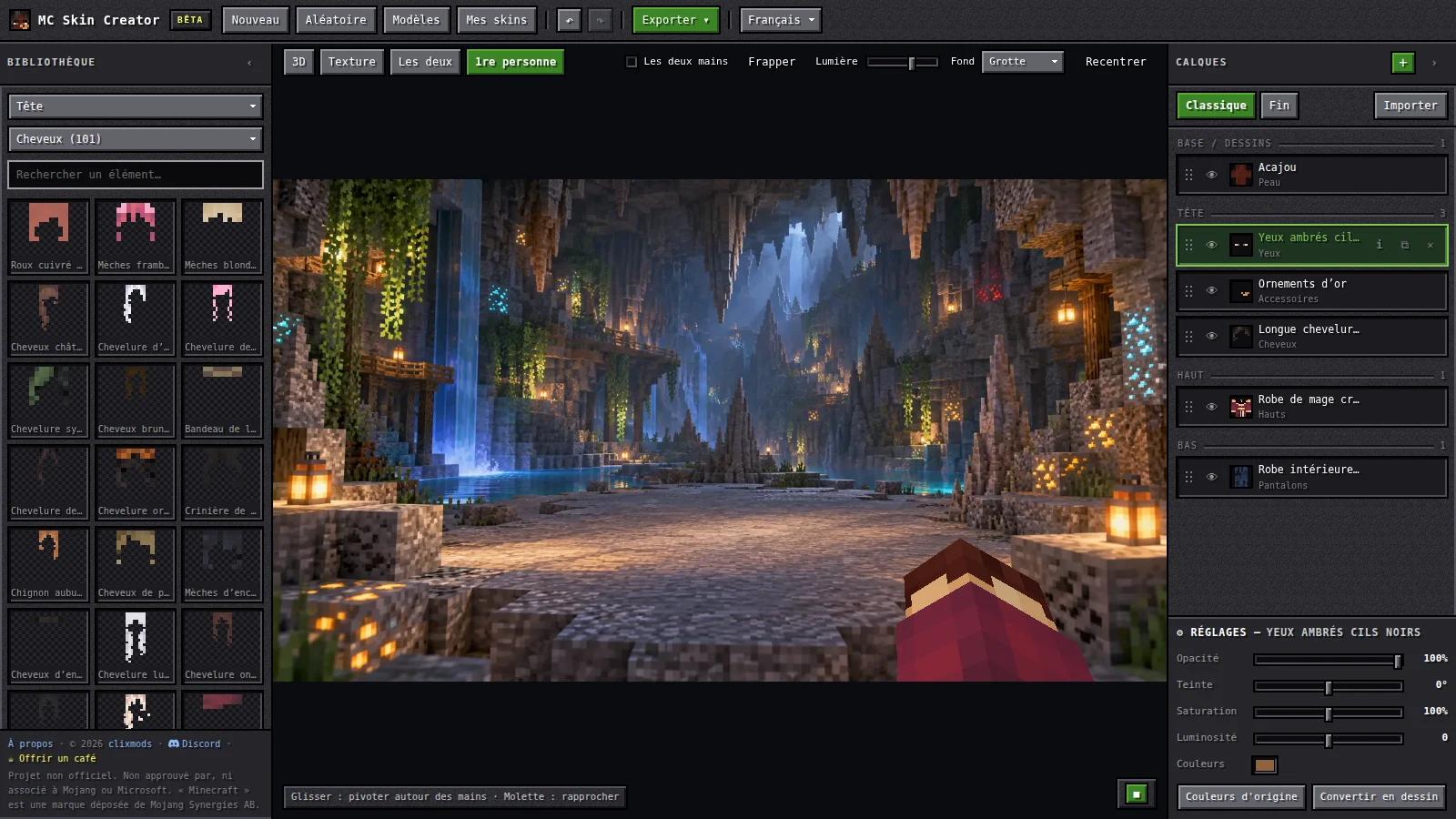This screenshot has height=819, width=1456.
Task: Remove the Yeux ambrés layer
Action: [x=1431, y=245]
